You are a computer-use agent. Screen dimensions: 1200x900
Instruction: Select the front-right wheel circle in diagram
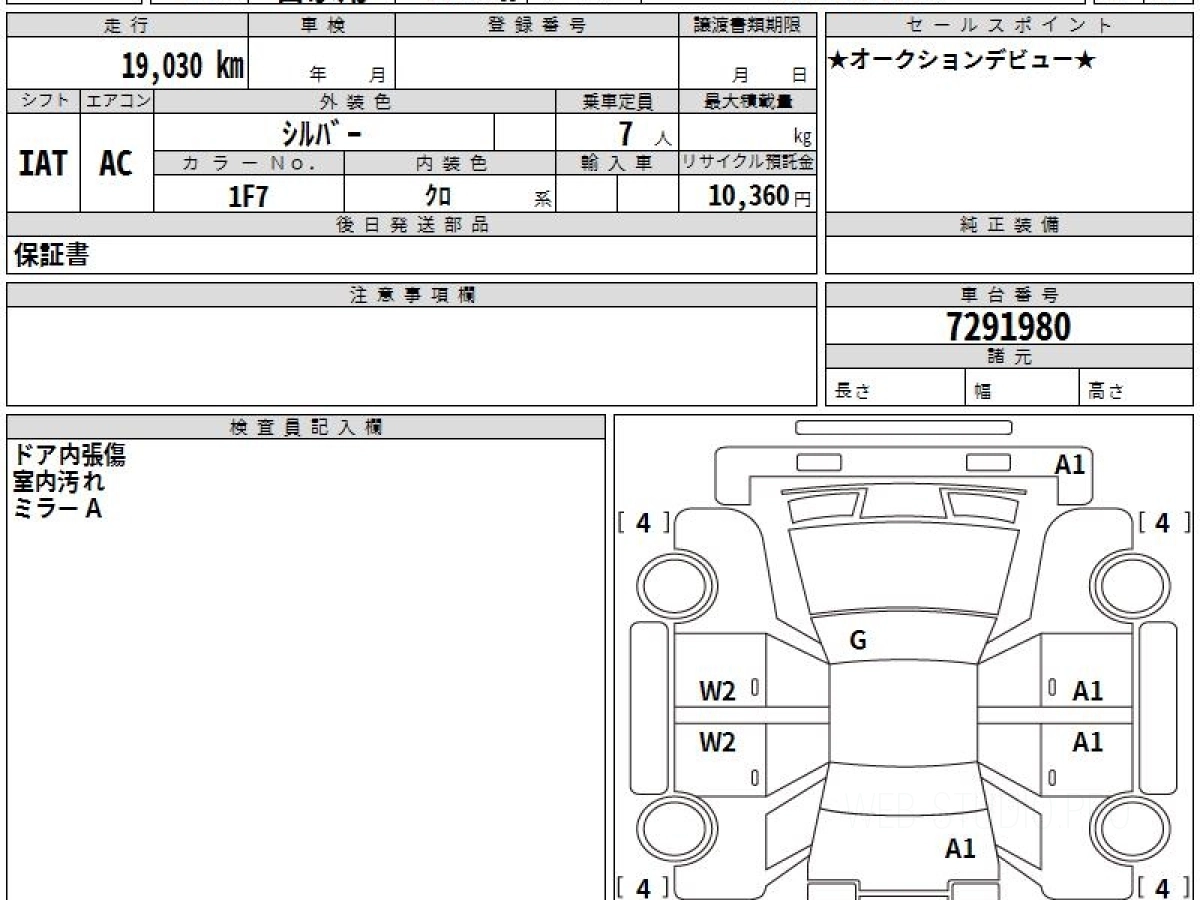[1132, 584]
